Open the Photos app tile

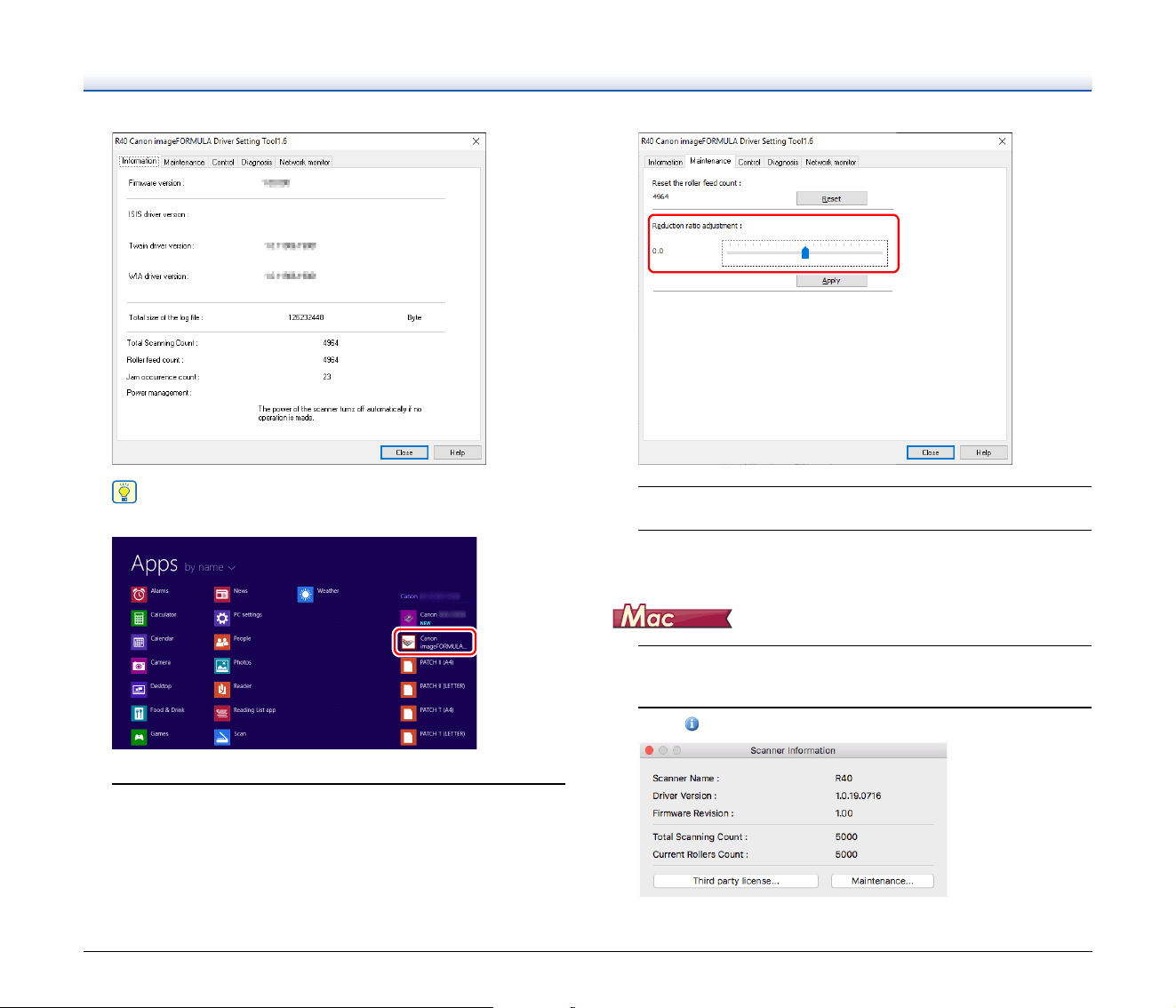pos(222,666)
